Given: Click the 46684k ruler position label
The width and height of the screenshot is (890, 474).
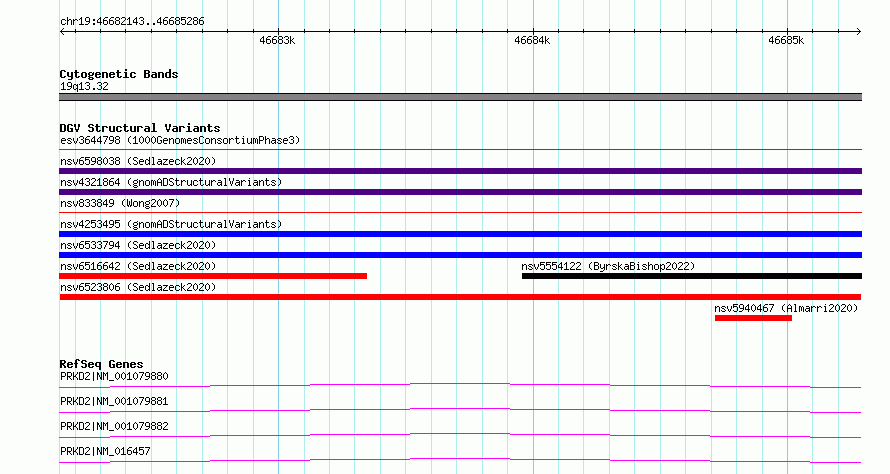Looking at the screenshot, I should click(x=532, y=40).
